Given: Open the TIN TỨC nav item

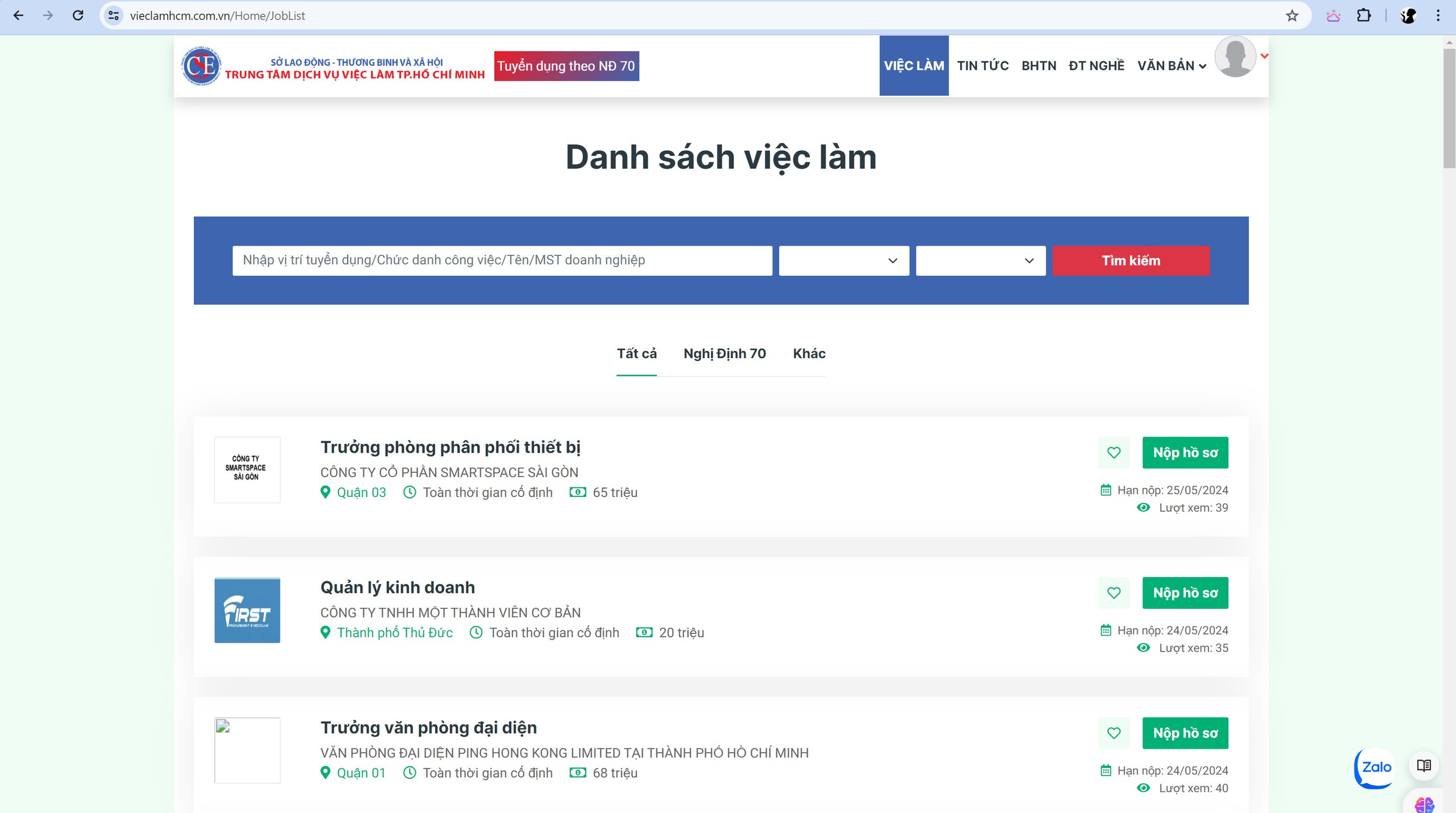Looking at the screenshot, I should click(983, 66).
